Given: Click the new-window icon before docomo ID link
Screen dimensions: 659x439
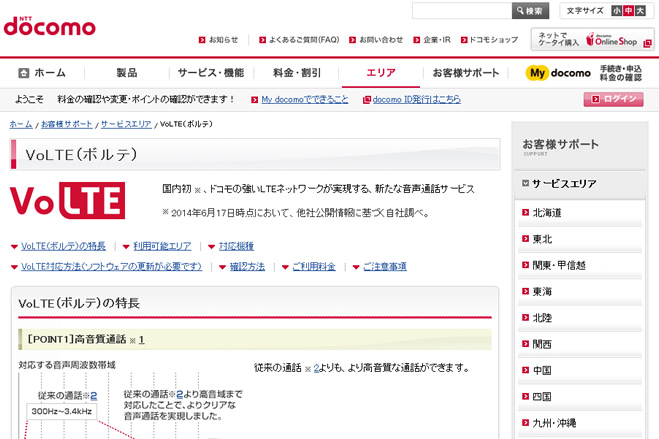Looking at the screenshot, I should (366, 100).
